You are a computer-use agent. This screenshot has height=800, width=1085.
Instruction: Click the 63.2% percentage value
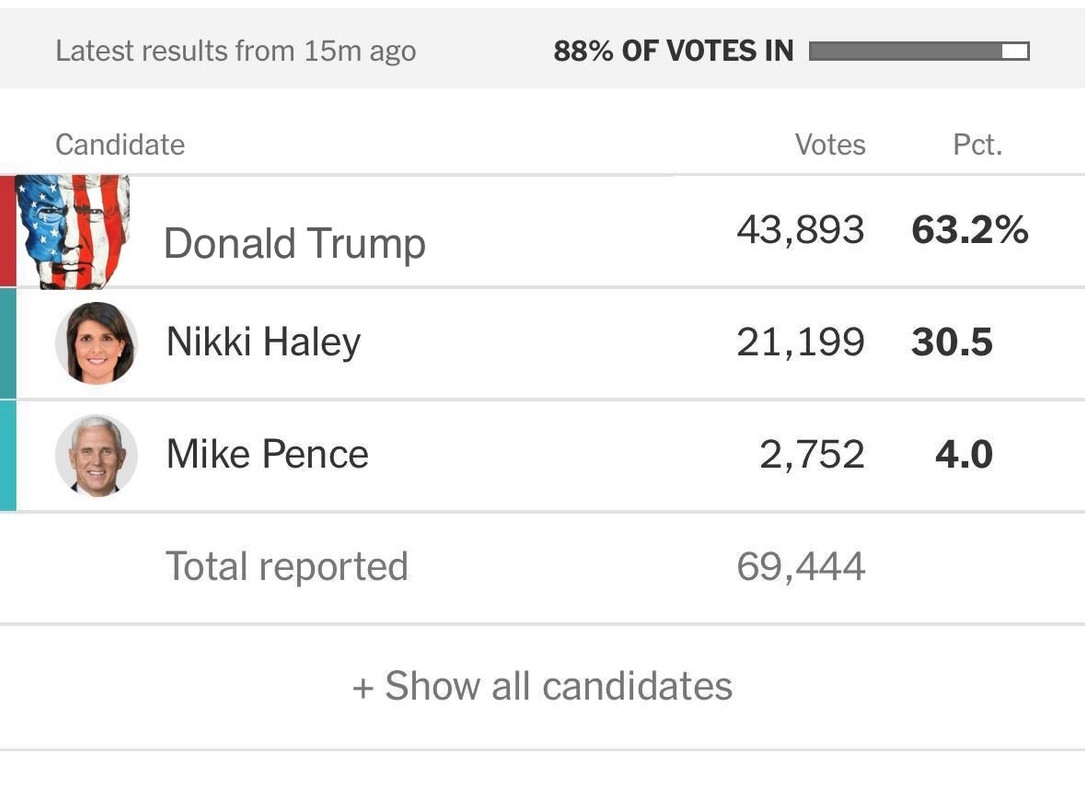coord(969,230)
